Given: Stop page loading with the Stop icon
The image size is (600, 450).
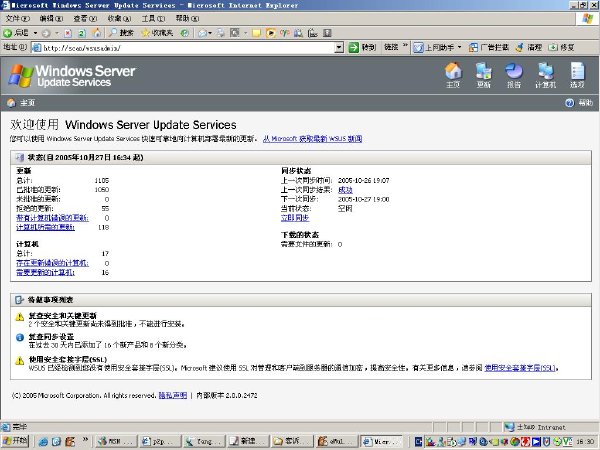Looking at the screenshot, I should [x=68, y=33].
